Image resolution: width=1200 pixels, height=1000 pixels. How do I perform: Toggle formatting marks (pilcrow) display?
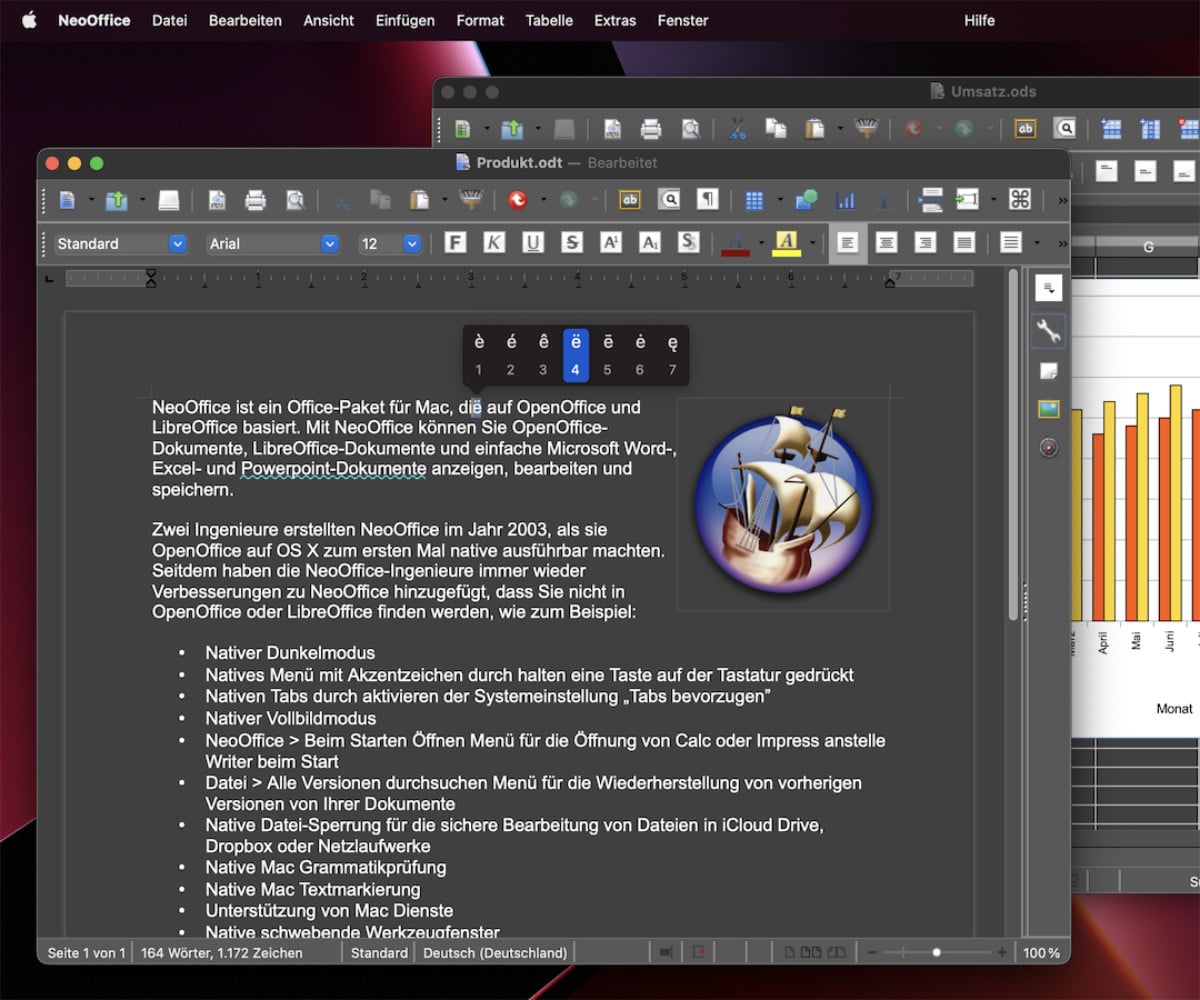[x=708, y=200]
